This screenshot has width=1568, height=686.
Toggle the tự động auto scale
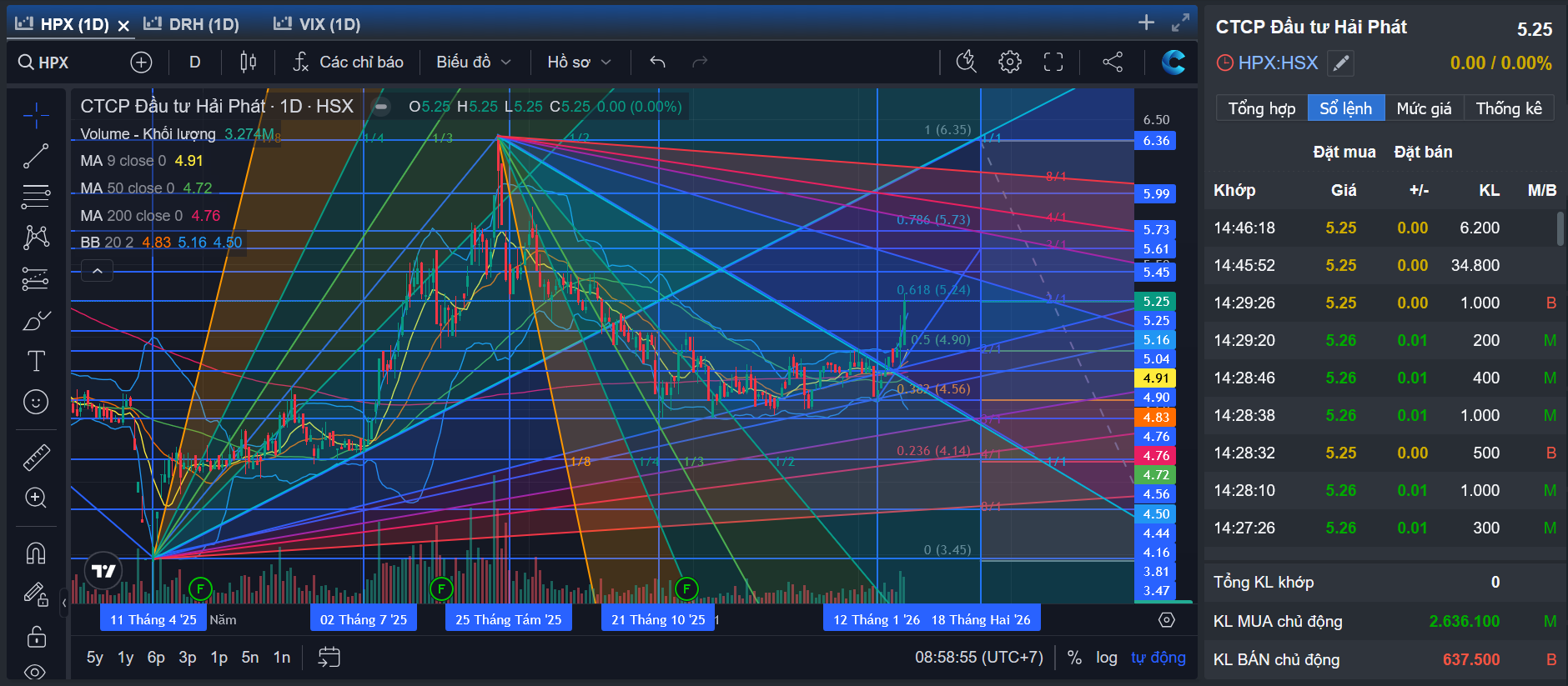pyautogui.click(x=1158, y=658)
